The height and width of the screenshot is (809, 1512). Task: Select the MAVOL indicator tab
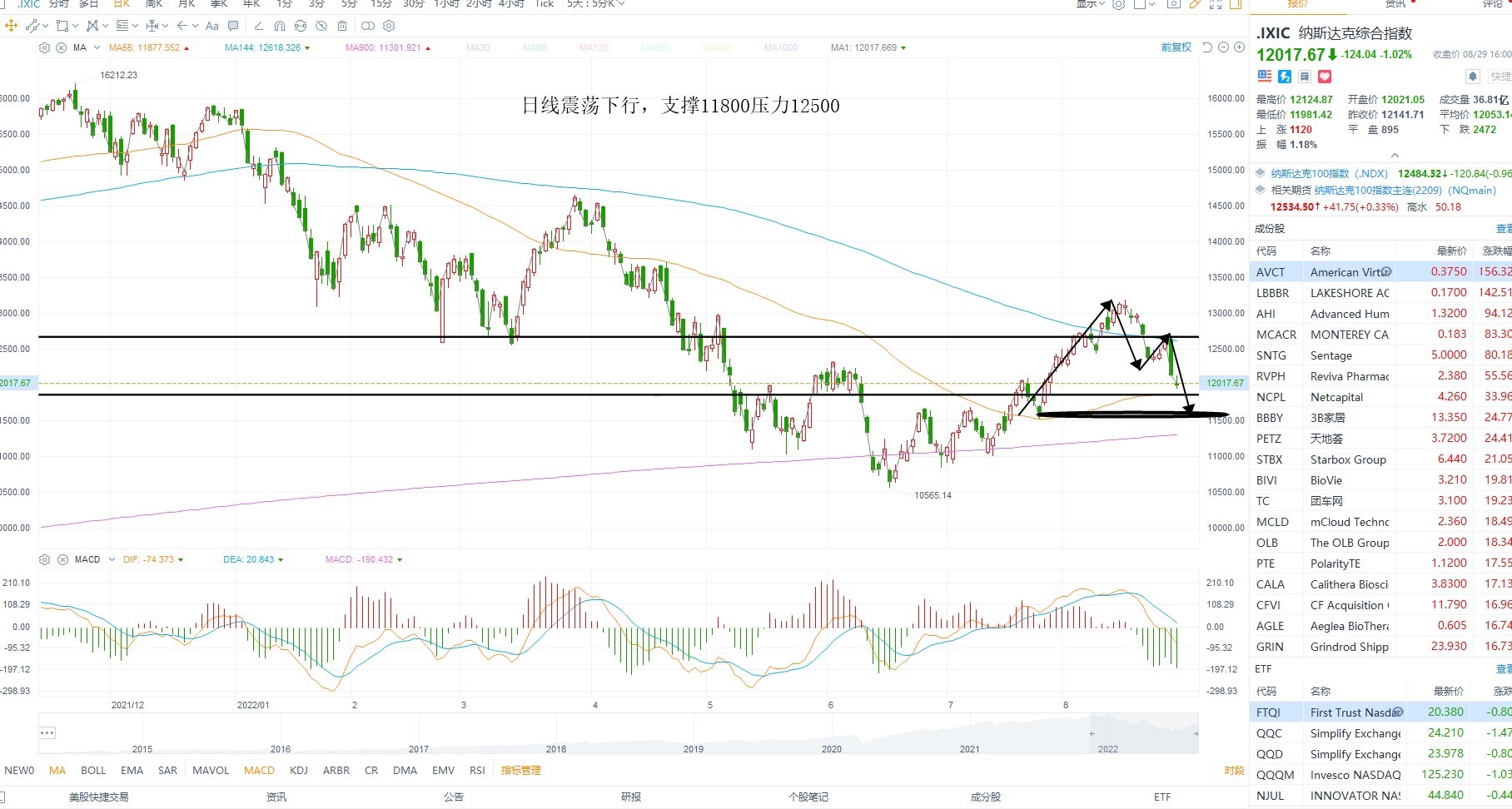click(x=211, y=771)
